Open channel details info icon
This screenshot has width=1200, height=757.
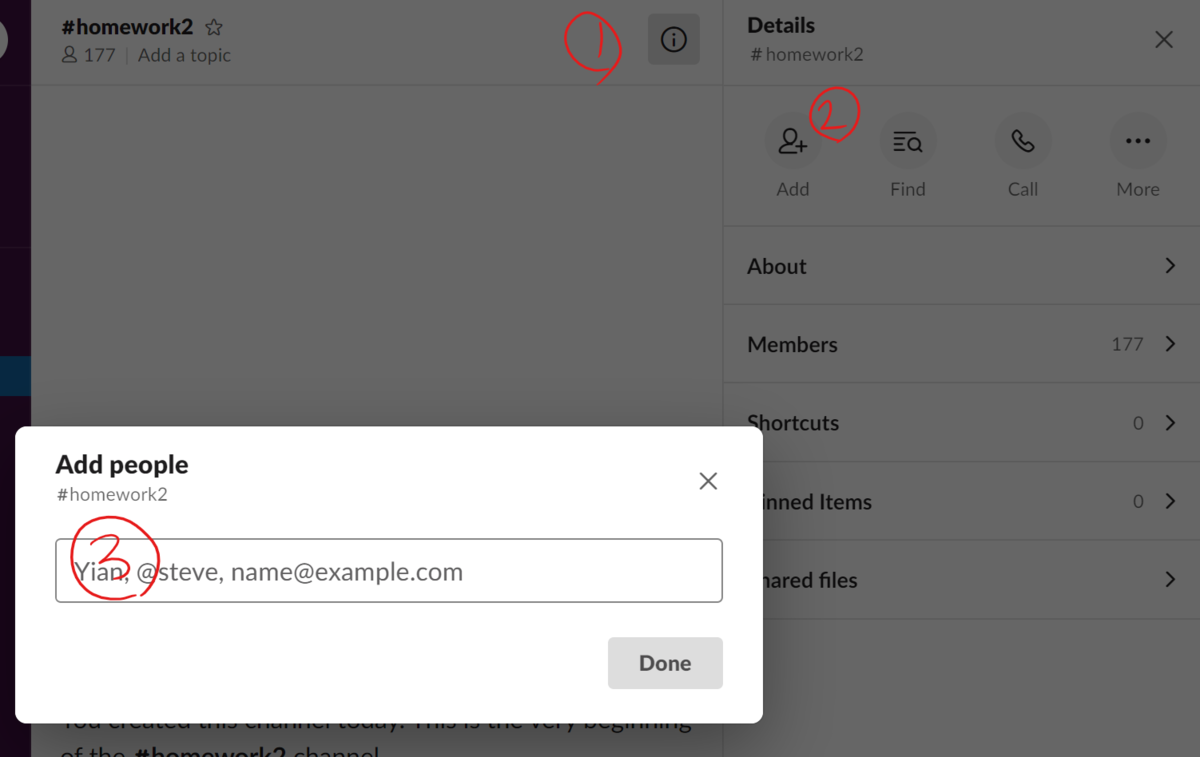click(674, 40)
